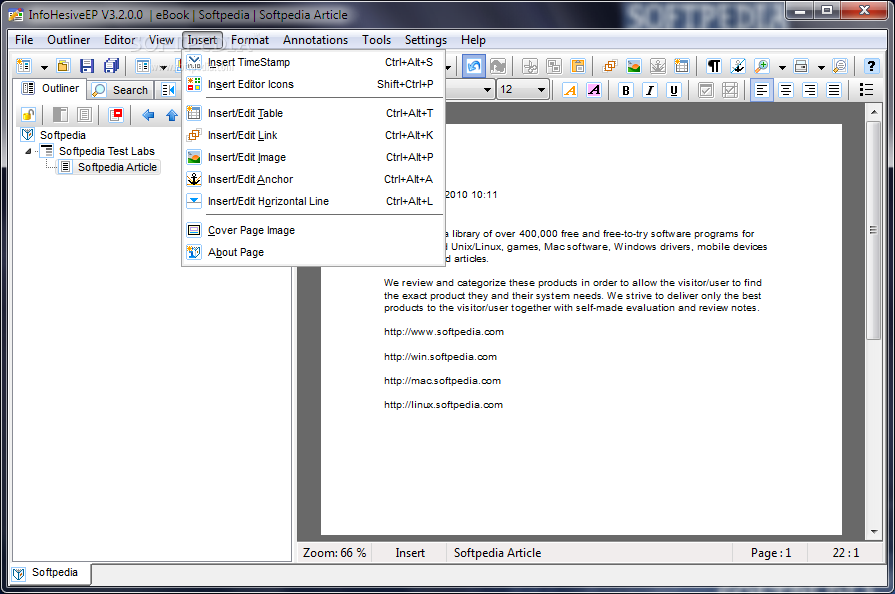Image resolution: width=895 pixels, height=594 pixels.
Task: Open the File menu
Action: point(24,40)
